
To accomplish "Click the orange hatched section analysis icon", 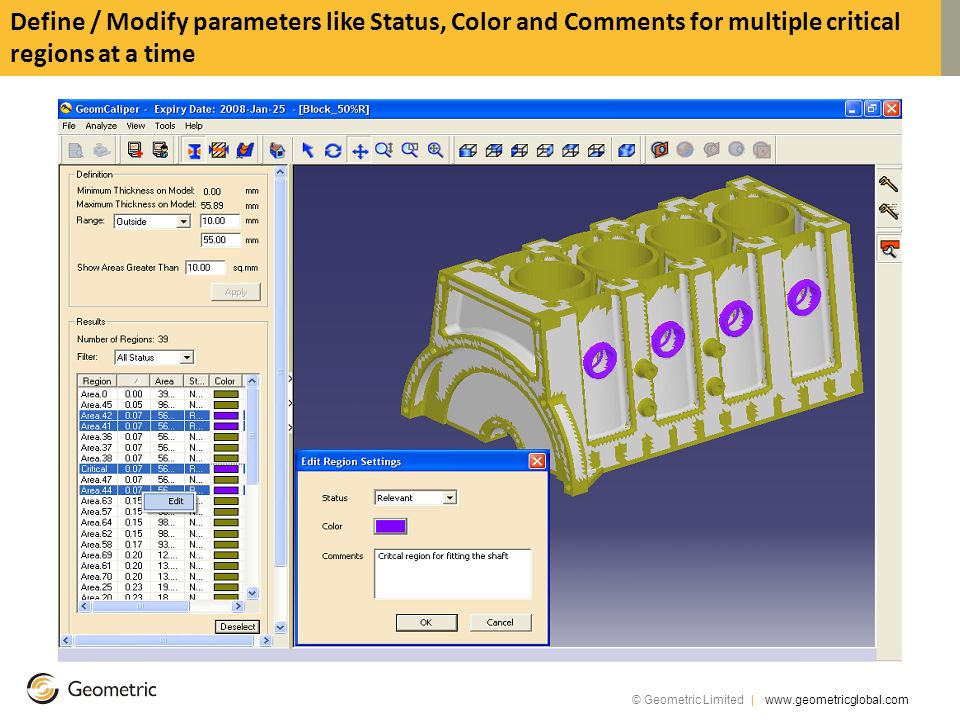I will (x=219, y=150).
